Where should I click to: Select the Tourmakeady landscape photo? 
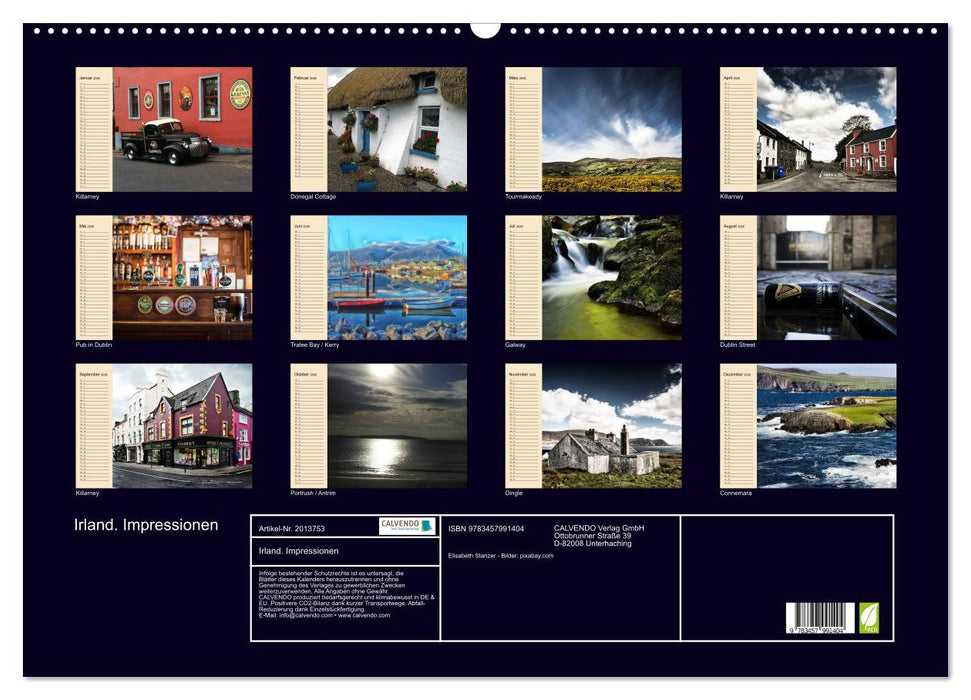coord(611,129)
